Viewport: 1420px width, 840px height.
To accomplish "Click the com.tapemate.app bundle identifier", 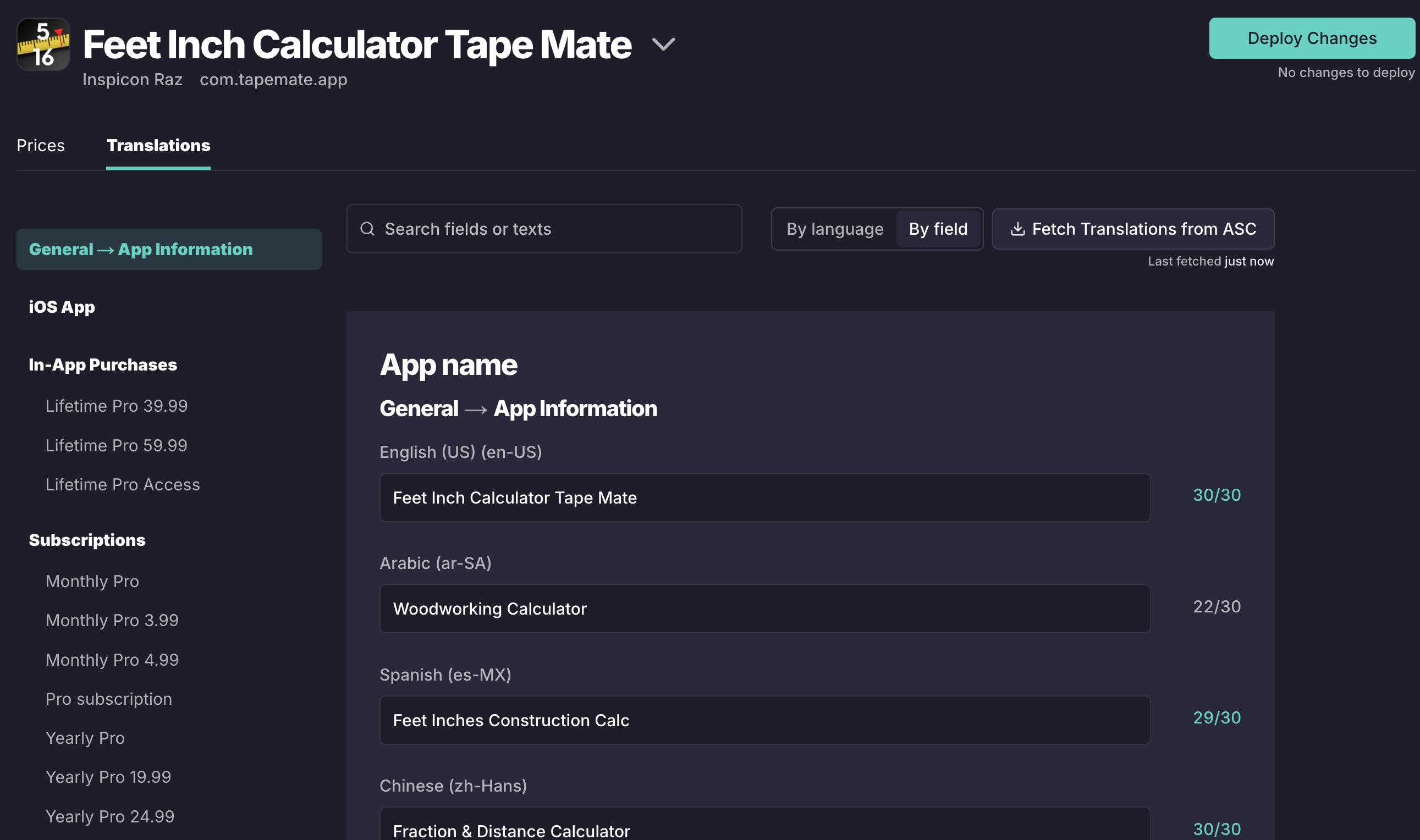I will [x=273, y=79].
